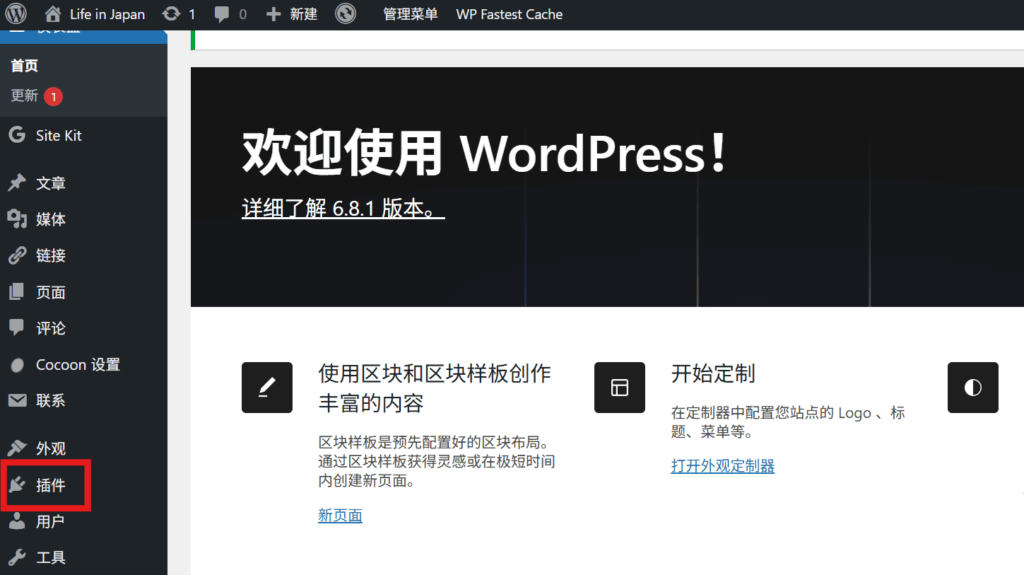
Task: Click the chain link icon for 链接
Action: click(17, 255)
